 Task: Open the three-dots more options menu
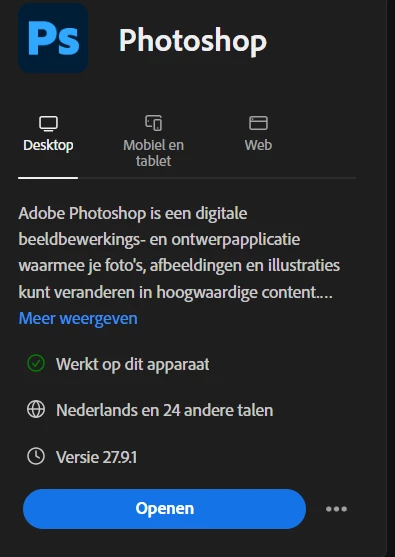tap(336, 509)
